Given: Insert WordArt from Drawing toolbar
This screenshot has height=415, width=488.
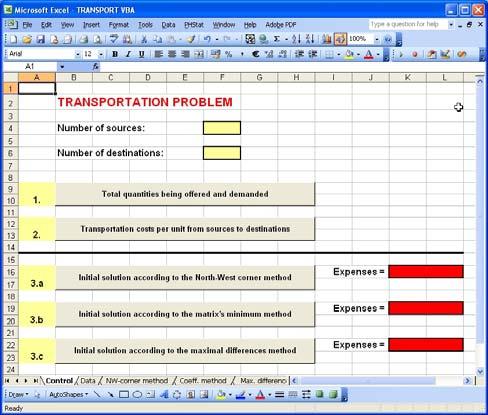Looking at the screenshot, I should [x=164, y=395].
